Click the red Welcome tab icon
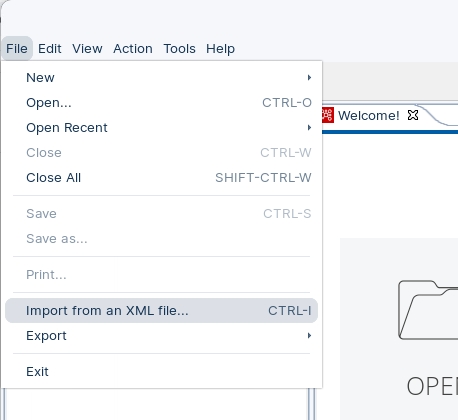This screenshot has width=458, height=420. pyautogui.click(x=328, y=115)
